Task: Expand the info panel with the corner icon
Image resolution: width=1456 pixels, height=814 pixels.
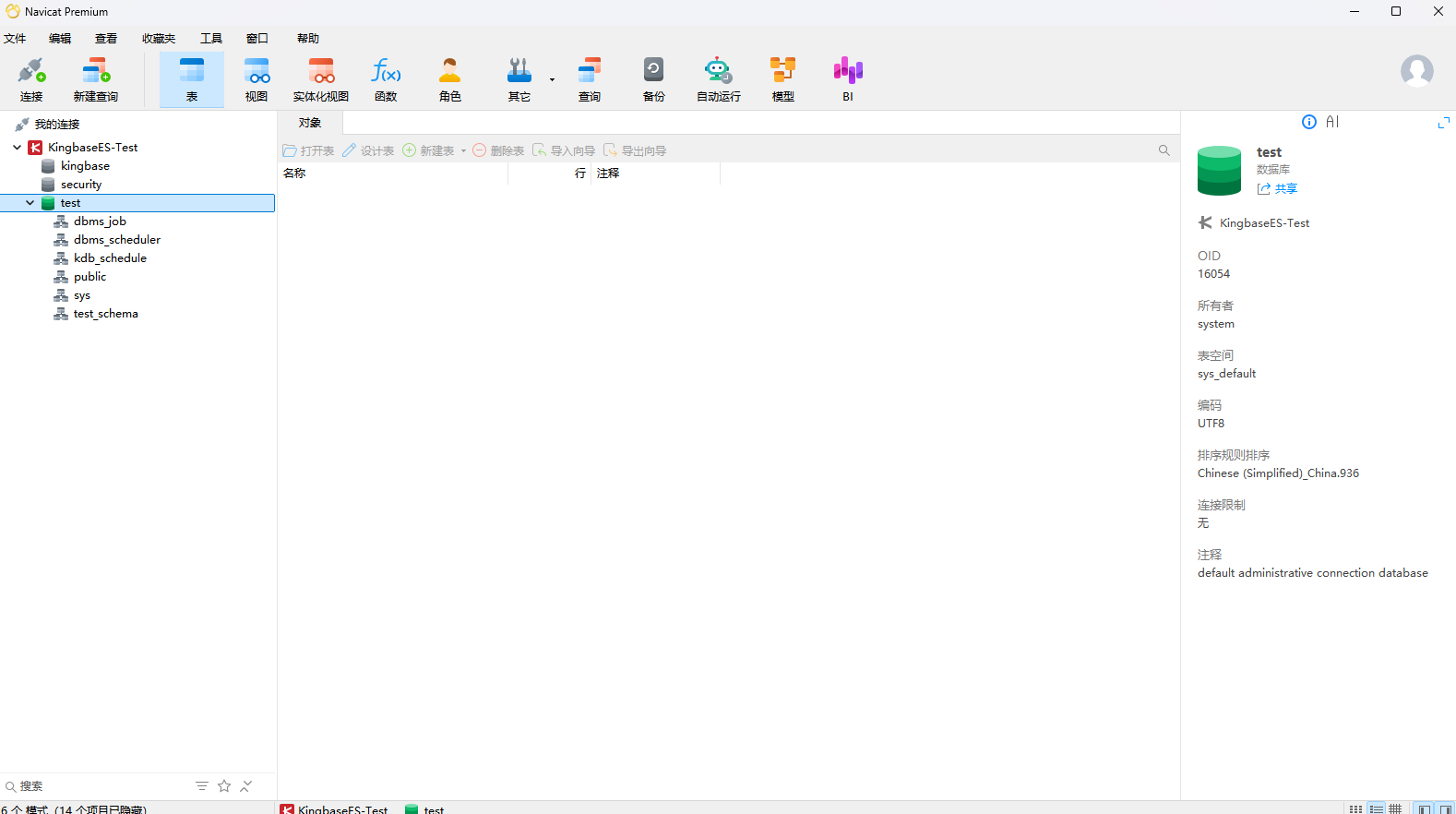Action: coord(1444,123)
